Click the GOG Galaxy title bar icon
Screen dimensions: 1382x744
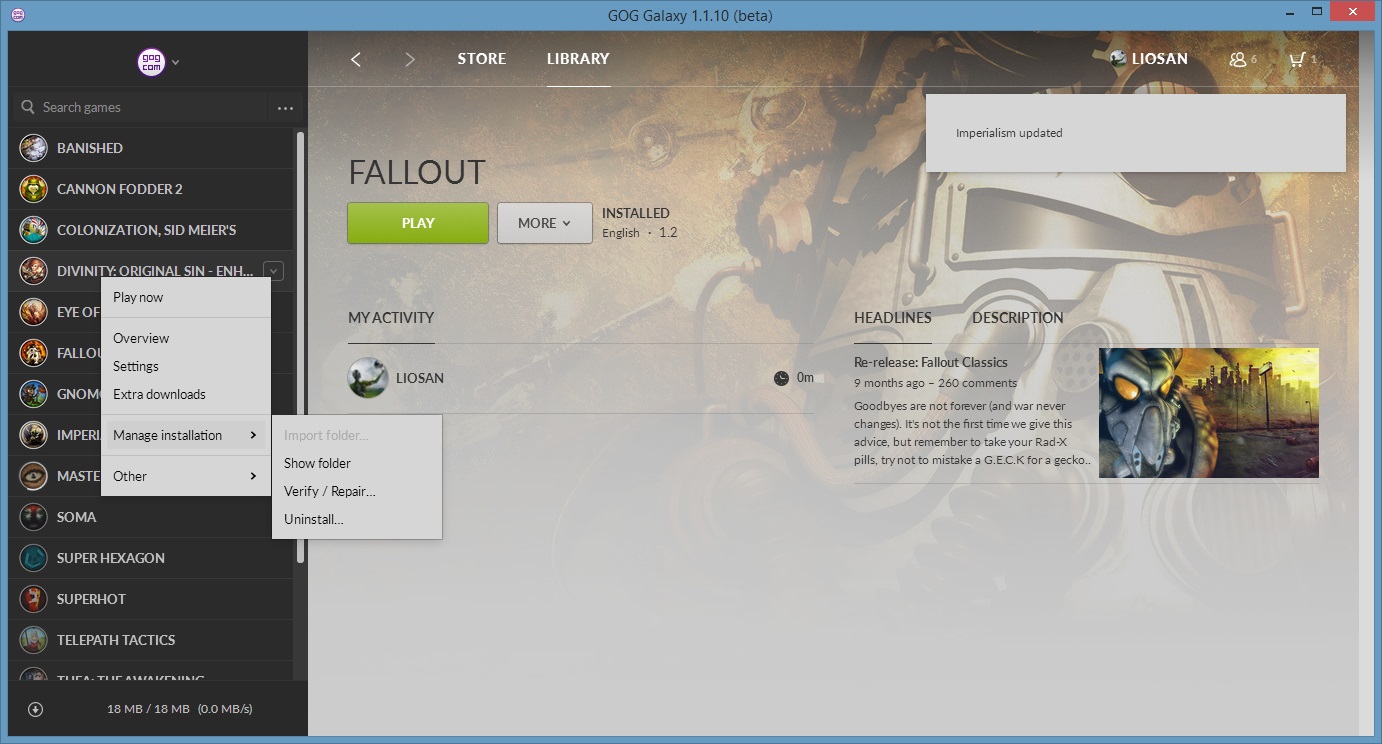click(x=17, y=15)
